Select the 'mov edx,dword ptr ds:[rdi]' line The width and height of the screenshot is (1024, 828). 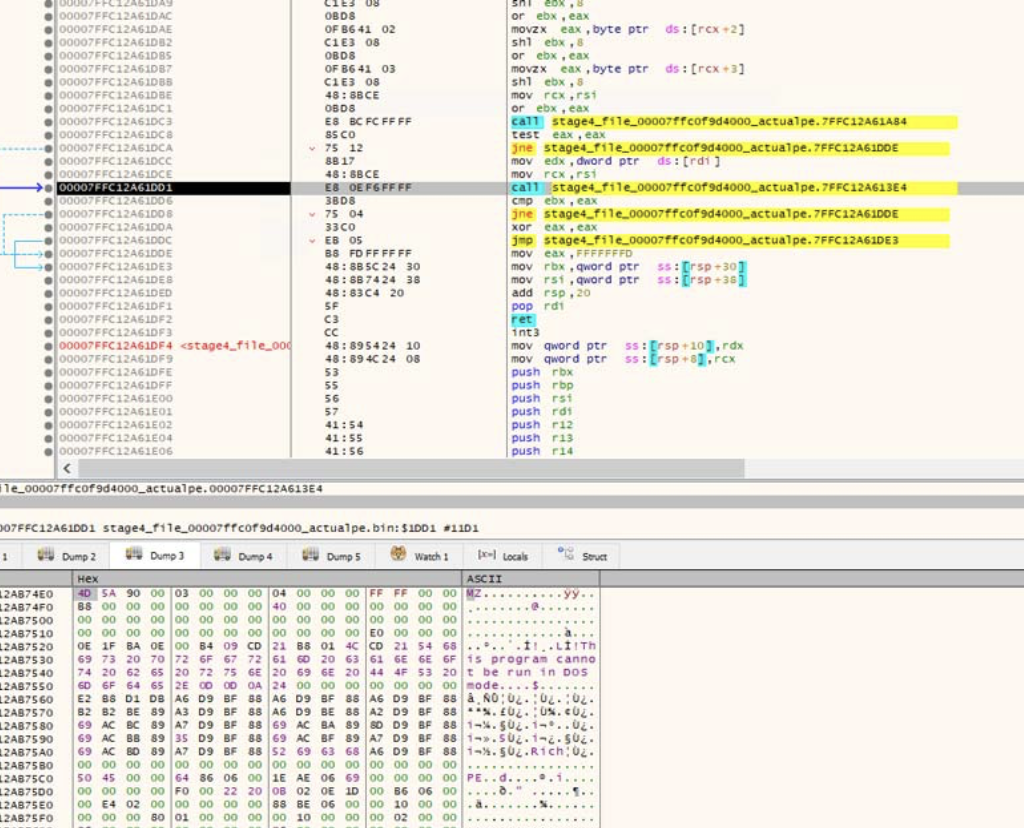coord(615,161)
